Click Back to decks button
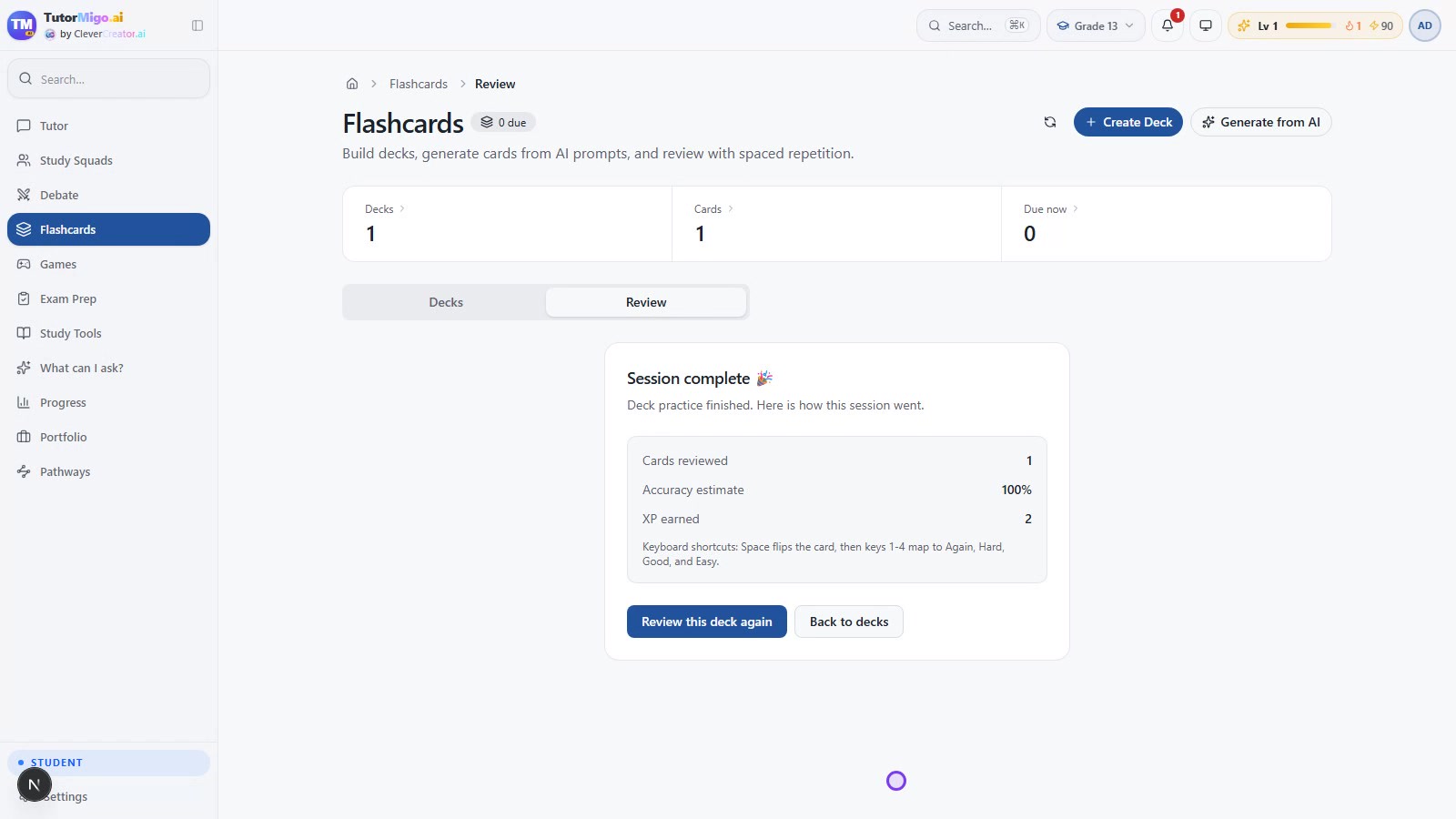1456x819 pixels. pos(849,622)
